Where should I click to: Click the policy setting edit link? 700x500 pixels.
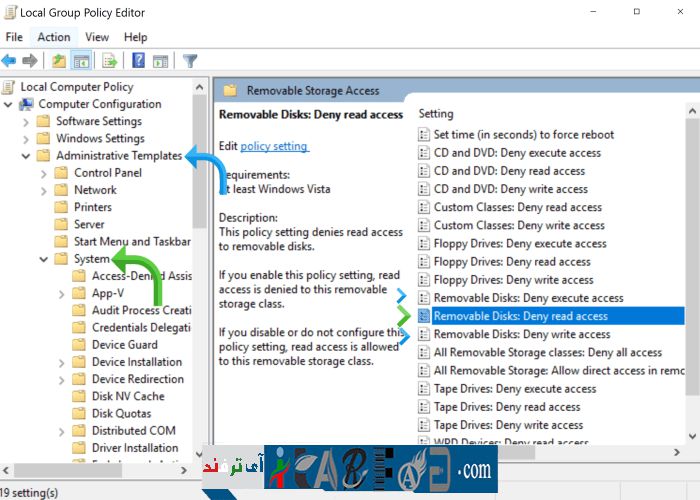pos(274,146)
